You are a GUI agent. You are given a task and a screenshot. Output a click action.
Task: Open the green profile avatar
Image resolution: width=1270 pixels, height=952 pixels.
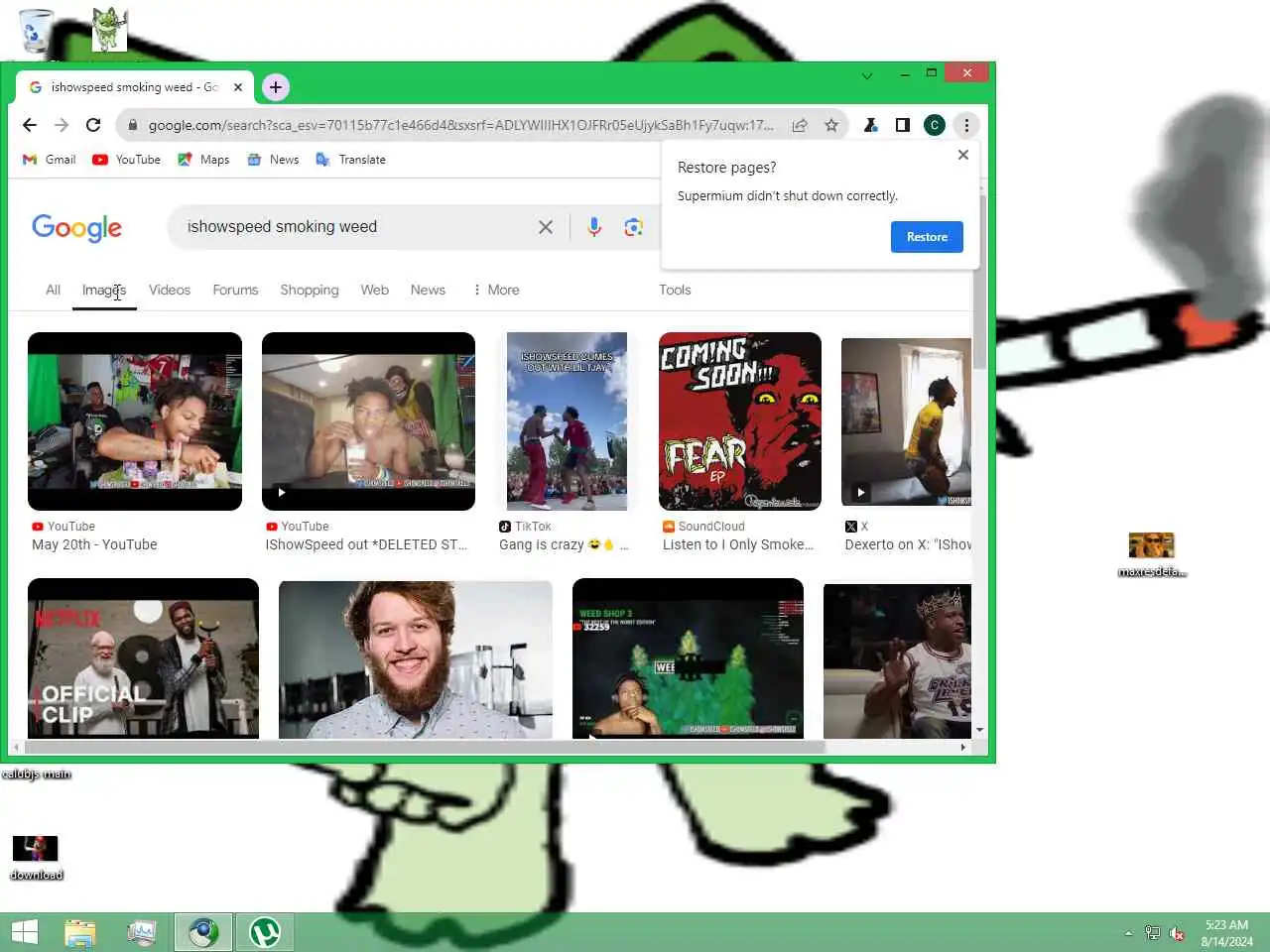coord(934,125)
